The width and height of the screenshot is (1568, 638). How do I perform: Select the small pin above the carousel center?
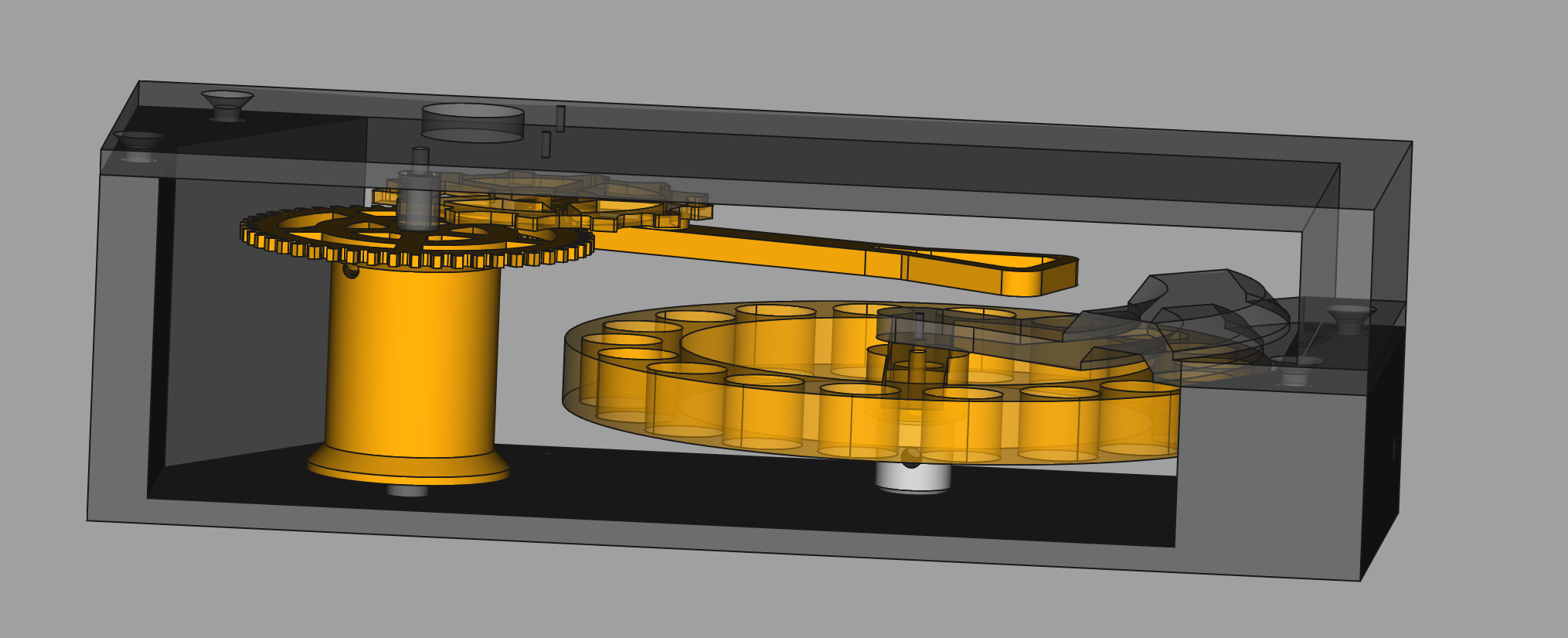(919, 325)
